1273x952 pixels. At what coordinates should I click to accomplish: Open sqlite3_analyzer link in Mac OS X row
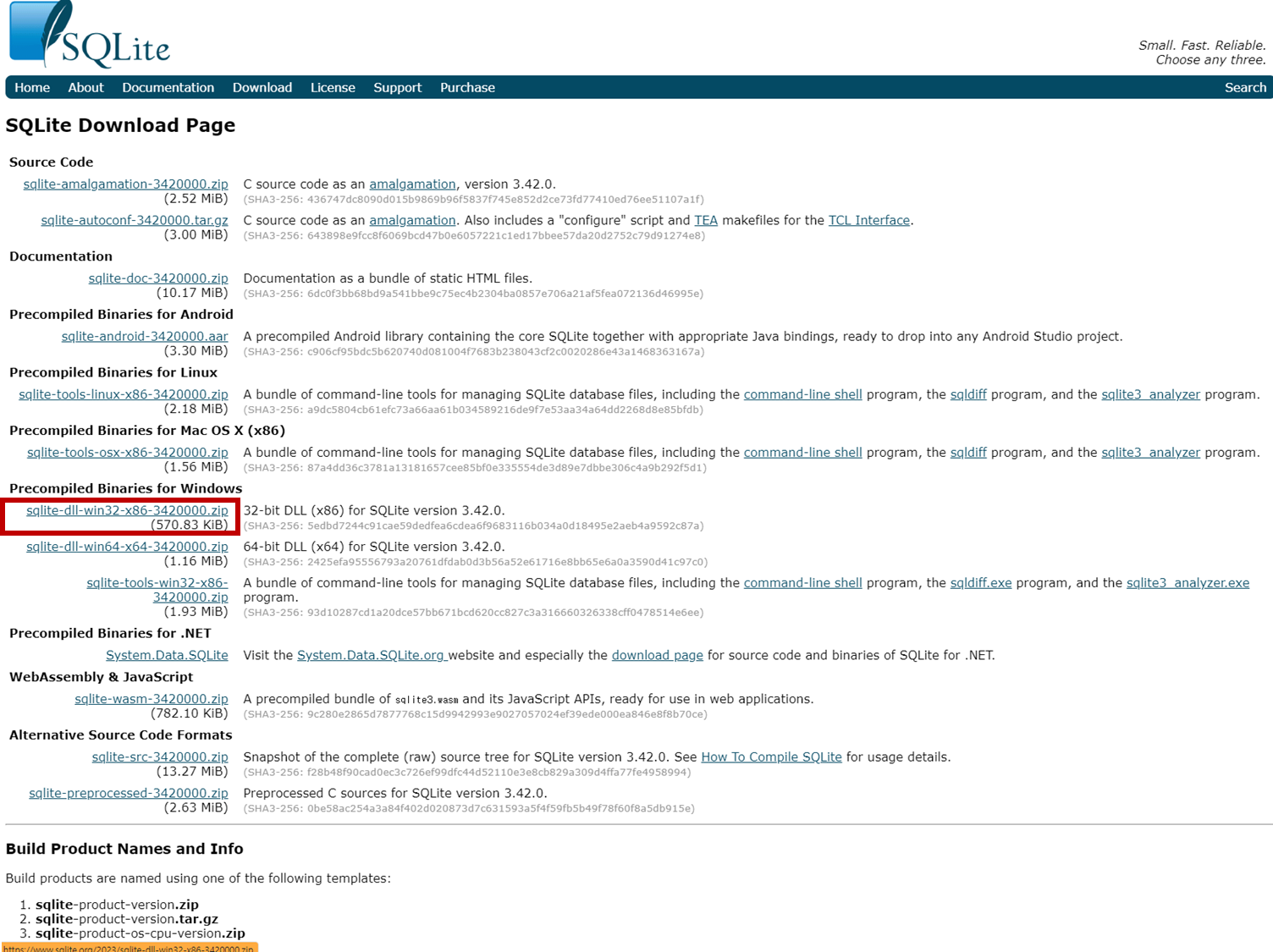click(x=1150, y=452)
